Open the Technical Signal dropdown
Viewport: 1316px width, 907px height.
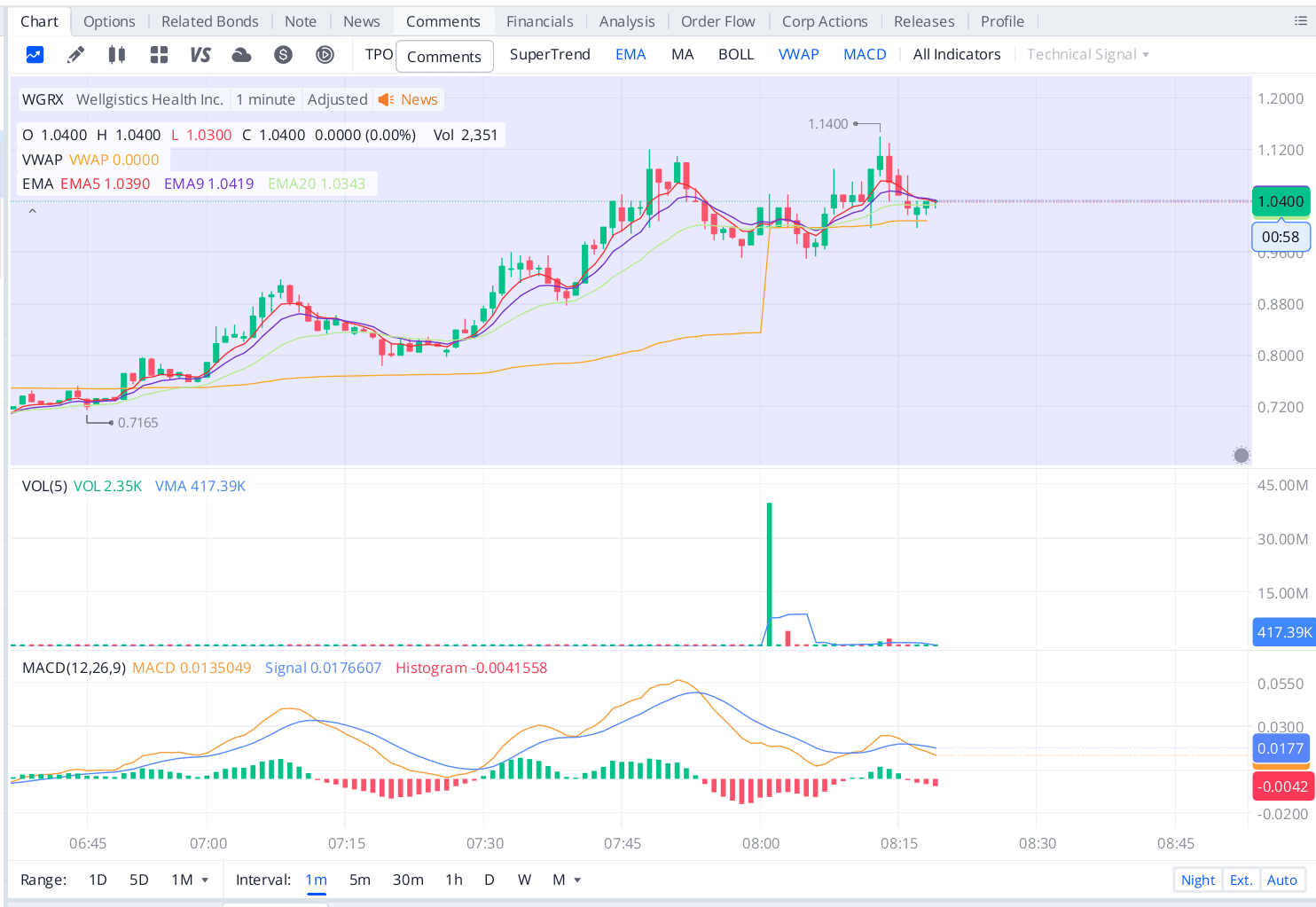click(x=1087, y=55)
